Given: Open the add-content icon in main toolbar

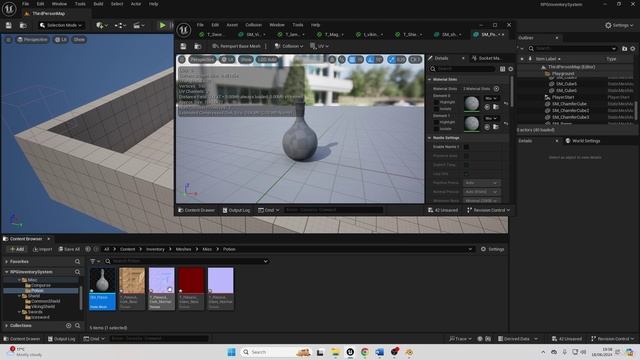Looking at the screenshot, I should (x=102, y=25).
